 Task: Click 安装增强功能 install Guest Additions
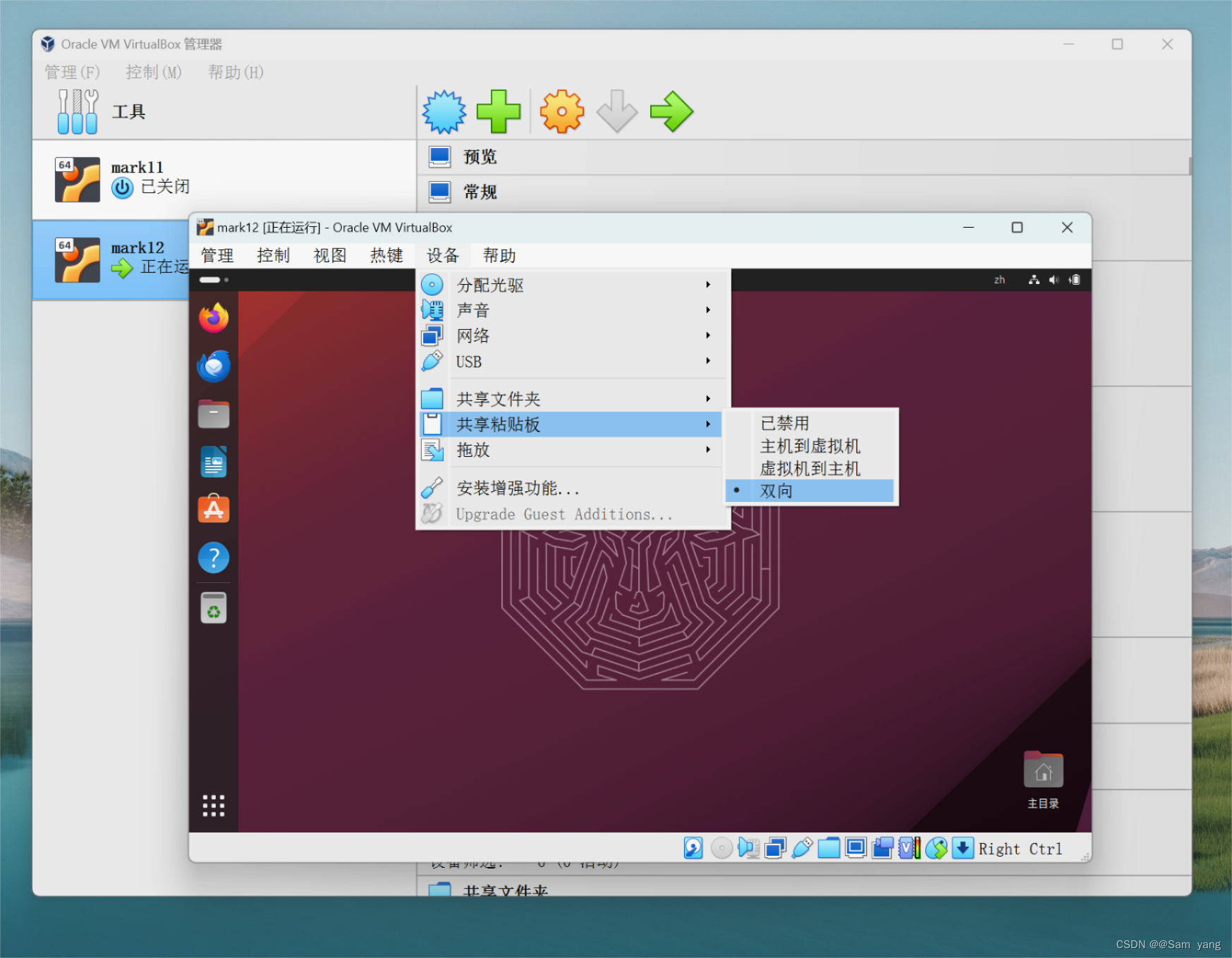pyautogui.click(x=570, y=488)
